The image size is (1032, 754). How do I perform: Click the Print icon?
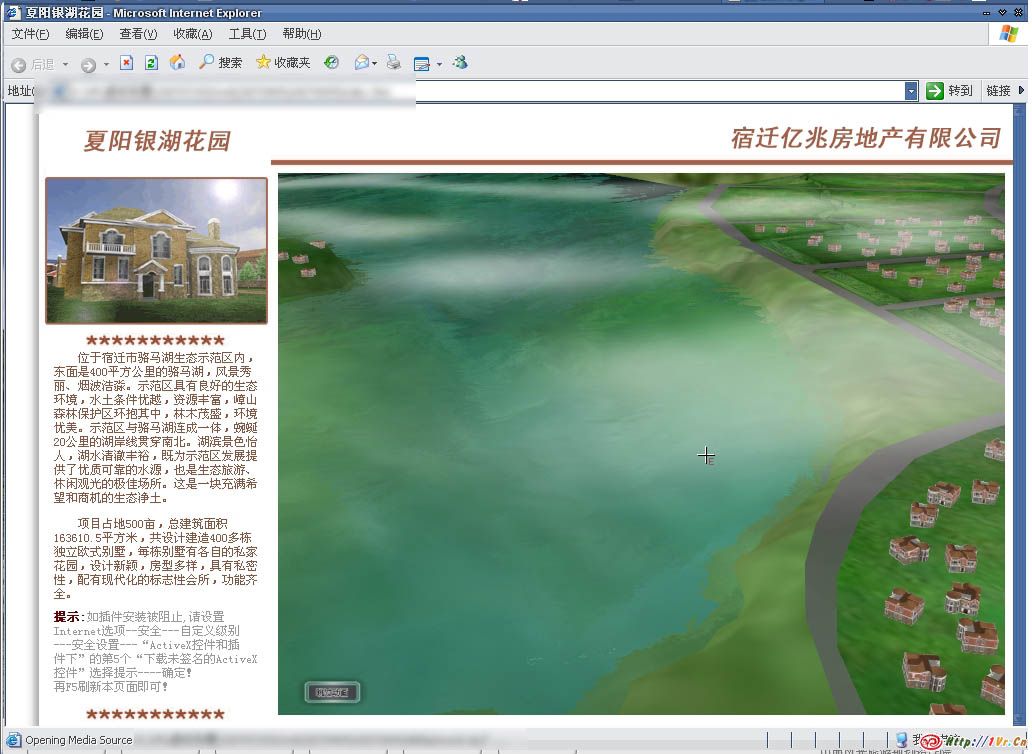coord(394,63)
